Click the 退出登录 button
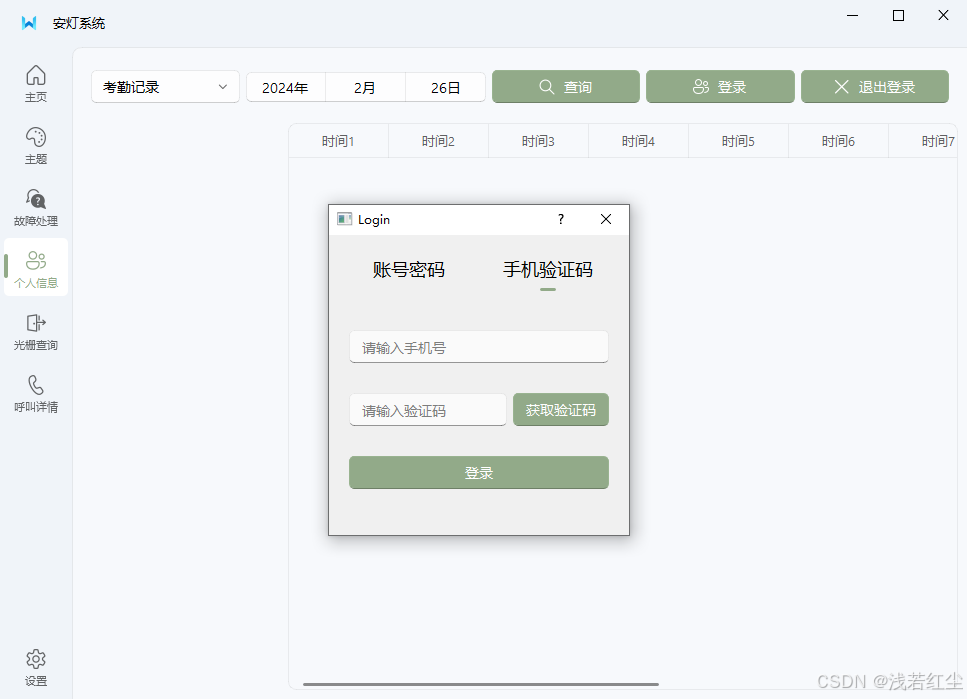This screenshot has height=699, width=967. pos(876,87)
